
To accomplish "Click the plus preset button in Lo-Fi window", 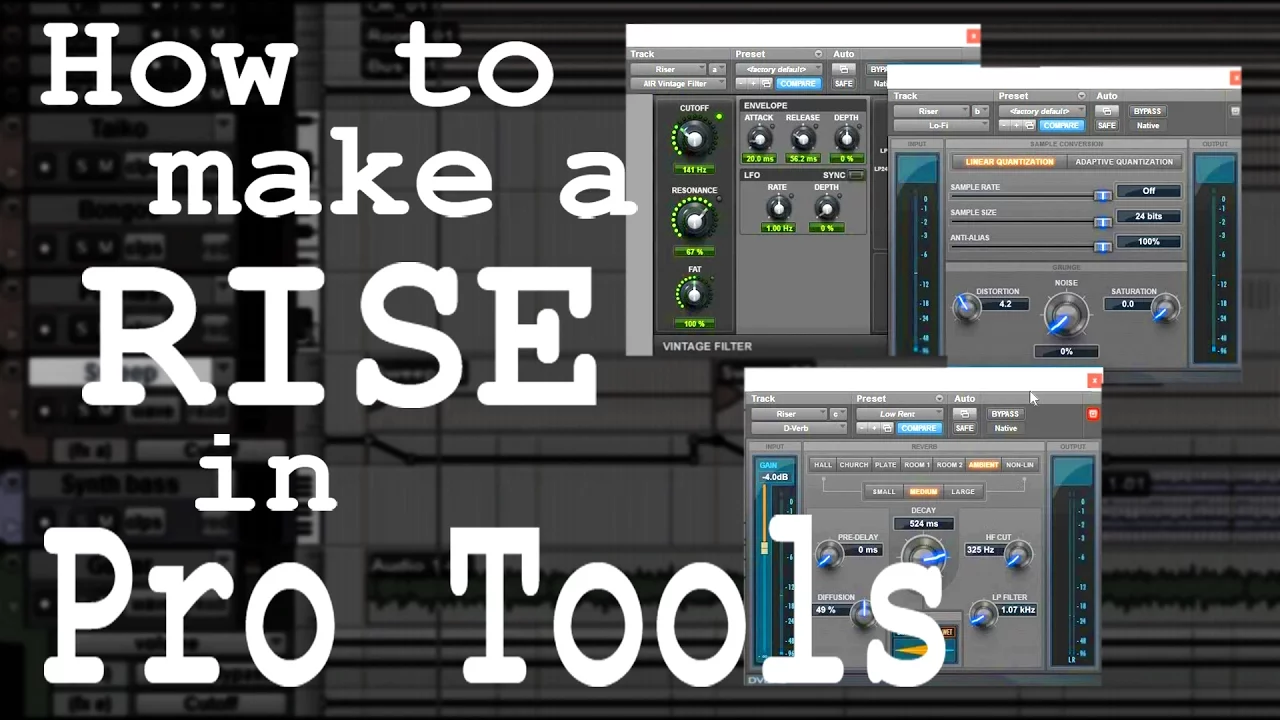I will point(1016,126).
